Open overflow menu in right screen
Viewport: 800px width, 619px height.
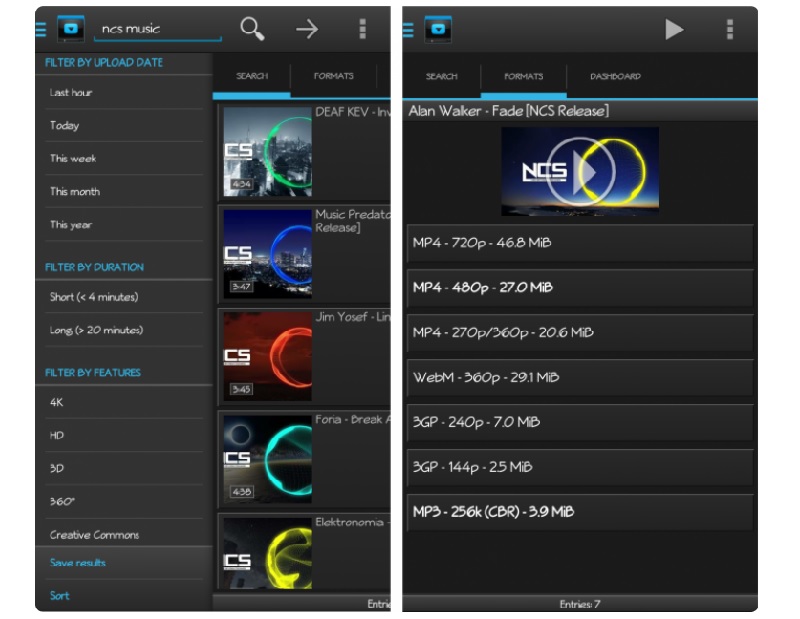click(x=730, y=30)
